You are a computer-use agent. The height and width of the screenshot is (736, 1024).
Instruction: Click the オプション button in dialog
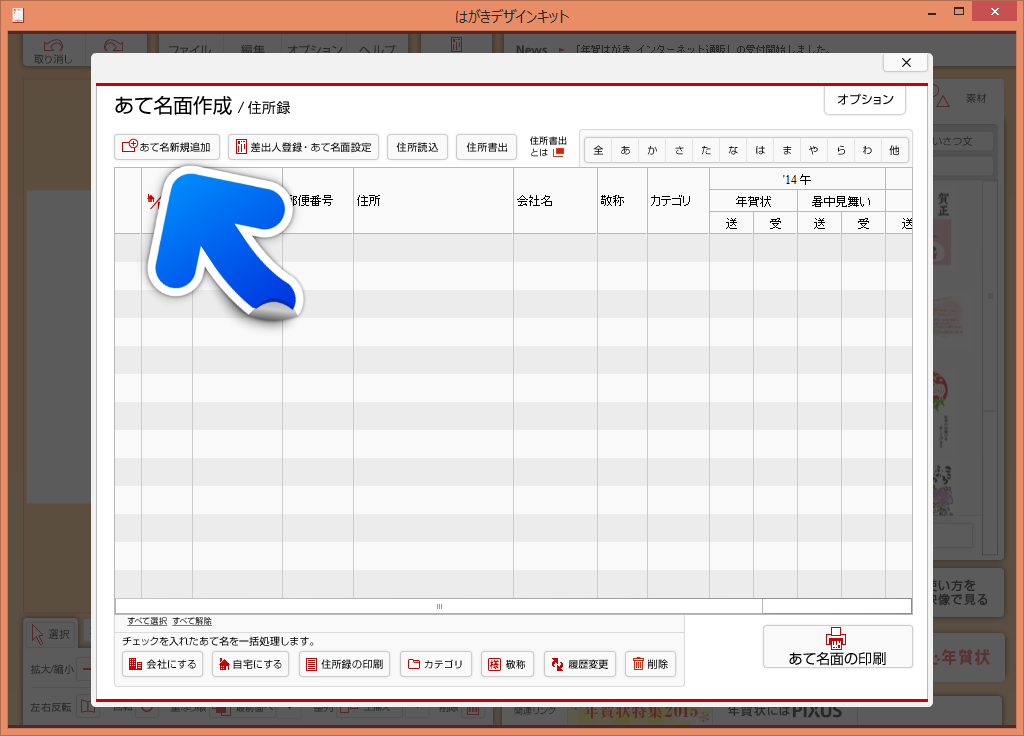click(x=865, y=100)
